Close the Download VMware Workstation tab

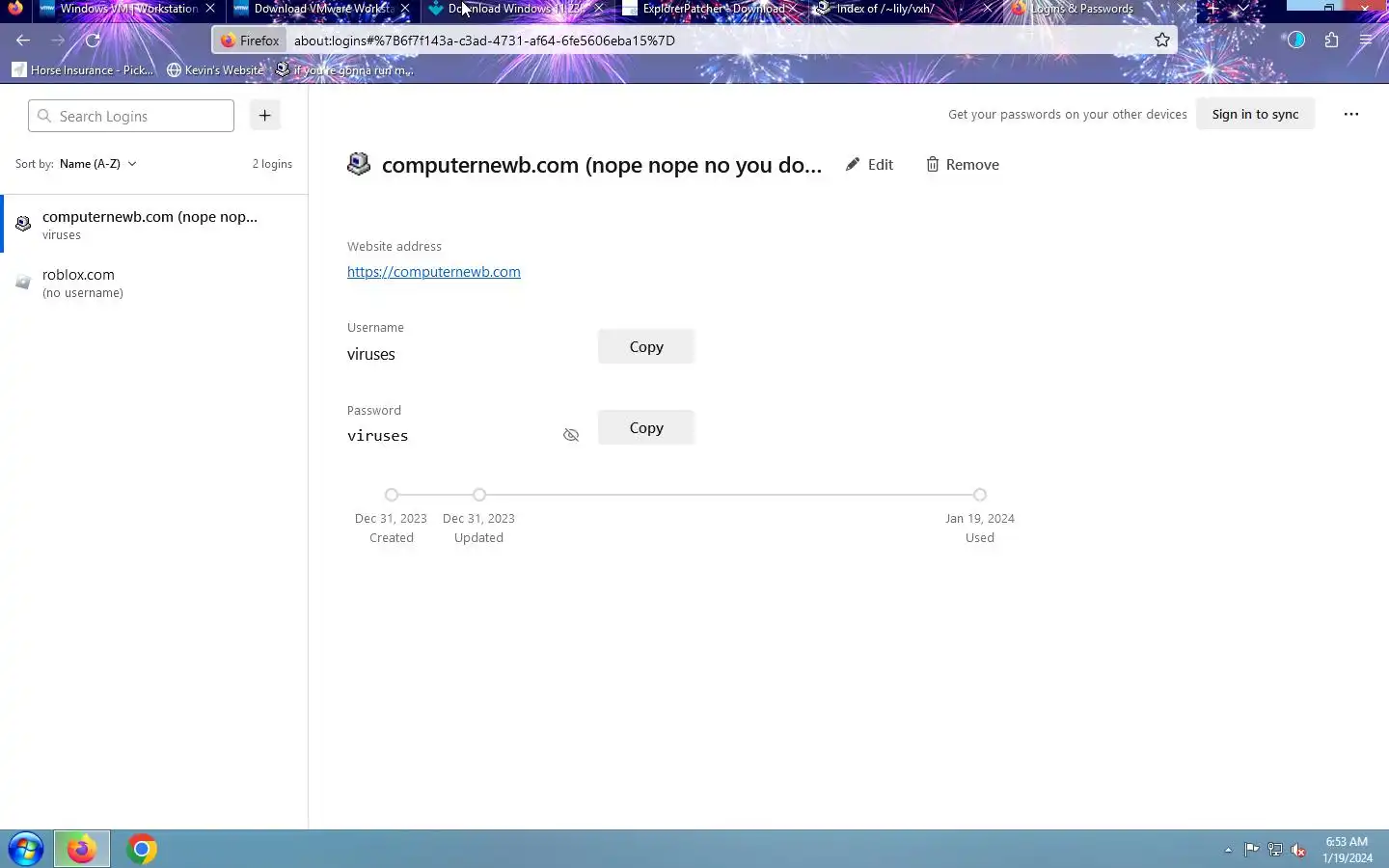405,9
